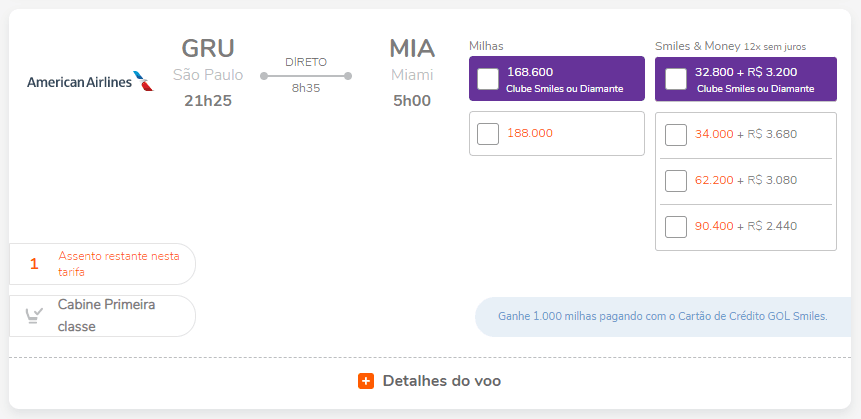
Task: Click the American Airlines logo
Action: [x=91, y=81]
